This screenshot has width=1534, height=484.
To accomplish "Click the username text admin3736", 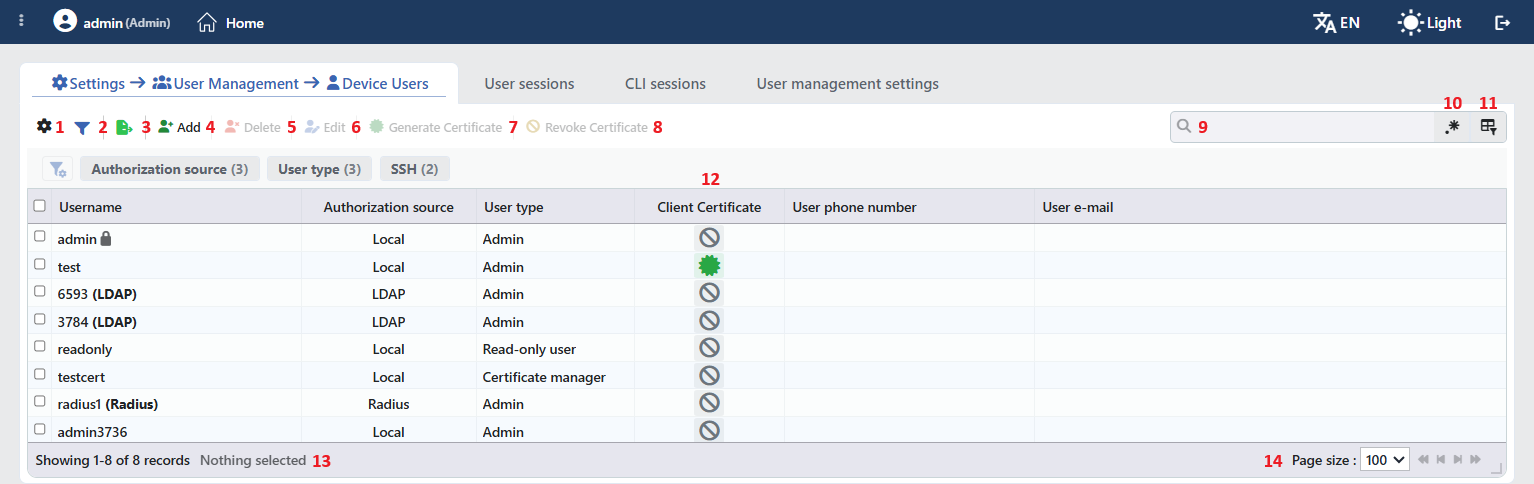I will 92,432.
